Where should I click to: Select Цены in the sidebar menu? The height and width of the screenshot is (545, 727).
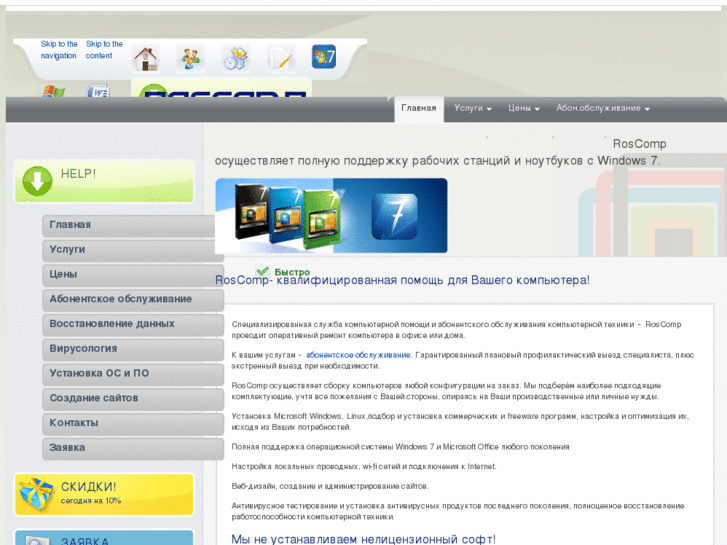133,275
